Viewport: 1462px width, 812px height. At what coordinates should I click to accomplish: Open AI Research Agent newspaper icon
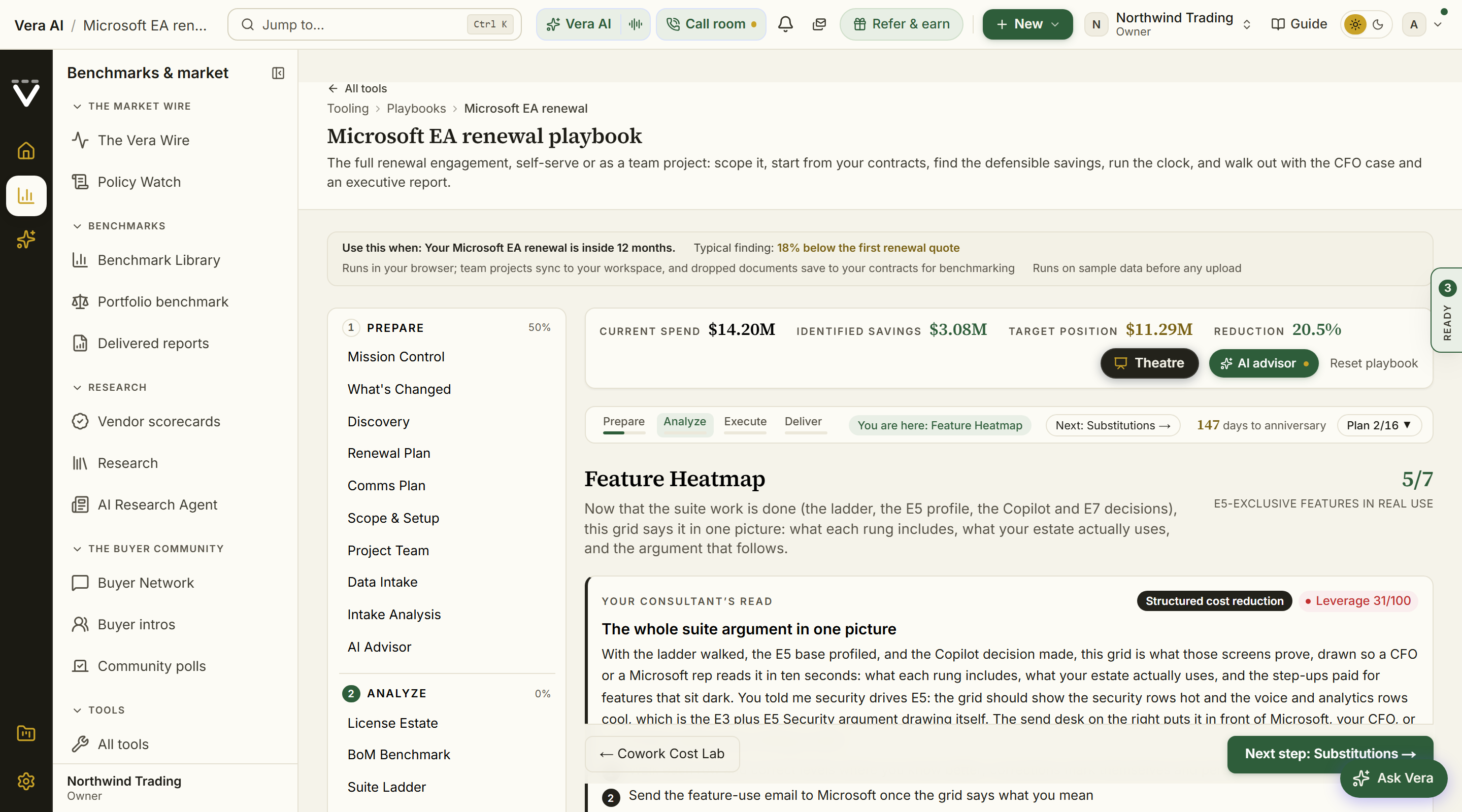pyautogui.click(x=80, y=505)
